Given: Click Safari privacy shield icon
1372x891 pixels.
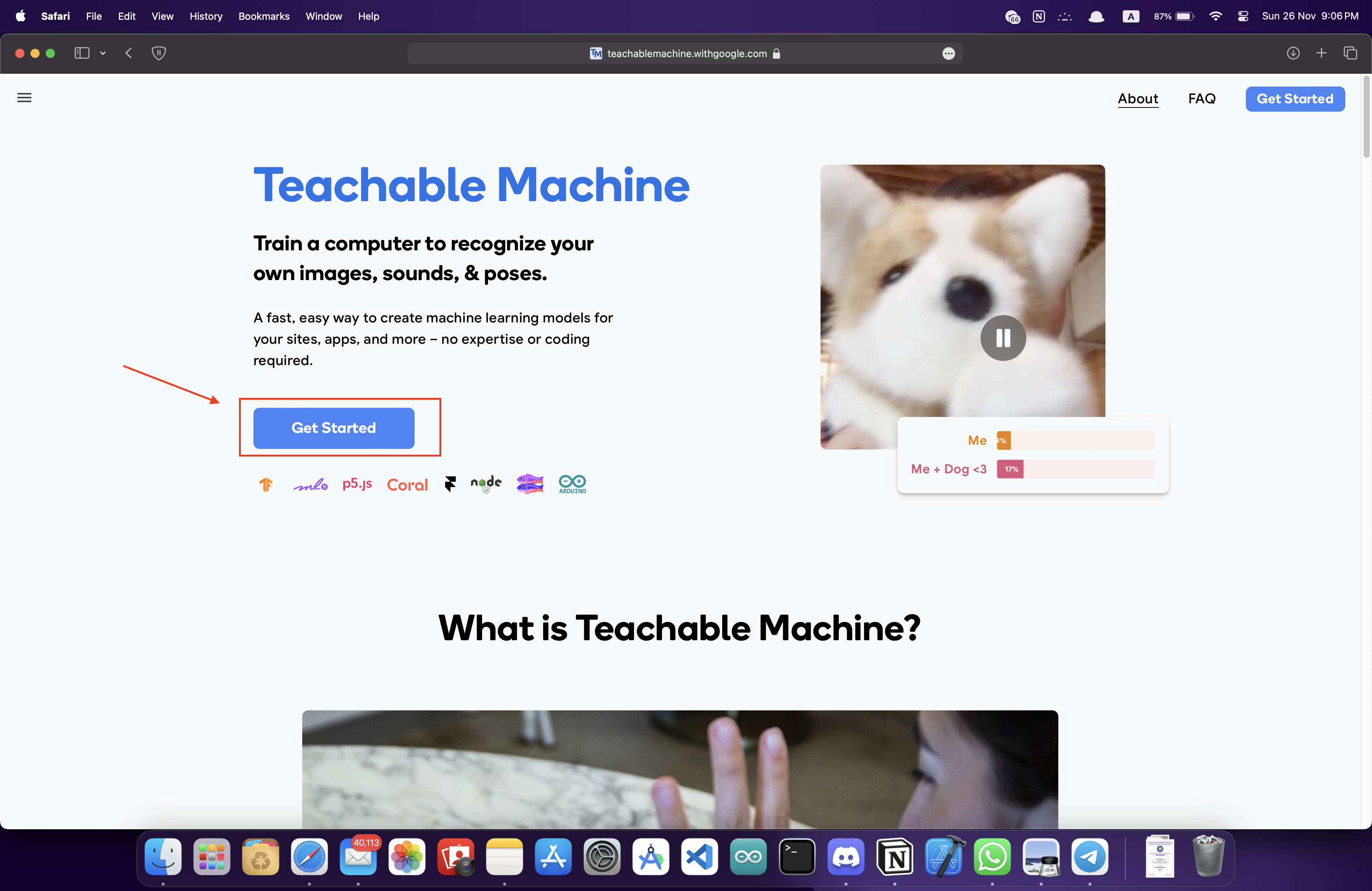Looking at the screenshot, I should click(x=159, y=53).
